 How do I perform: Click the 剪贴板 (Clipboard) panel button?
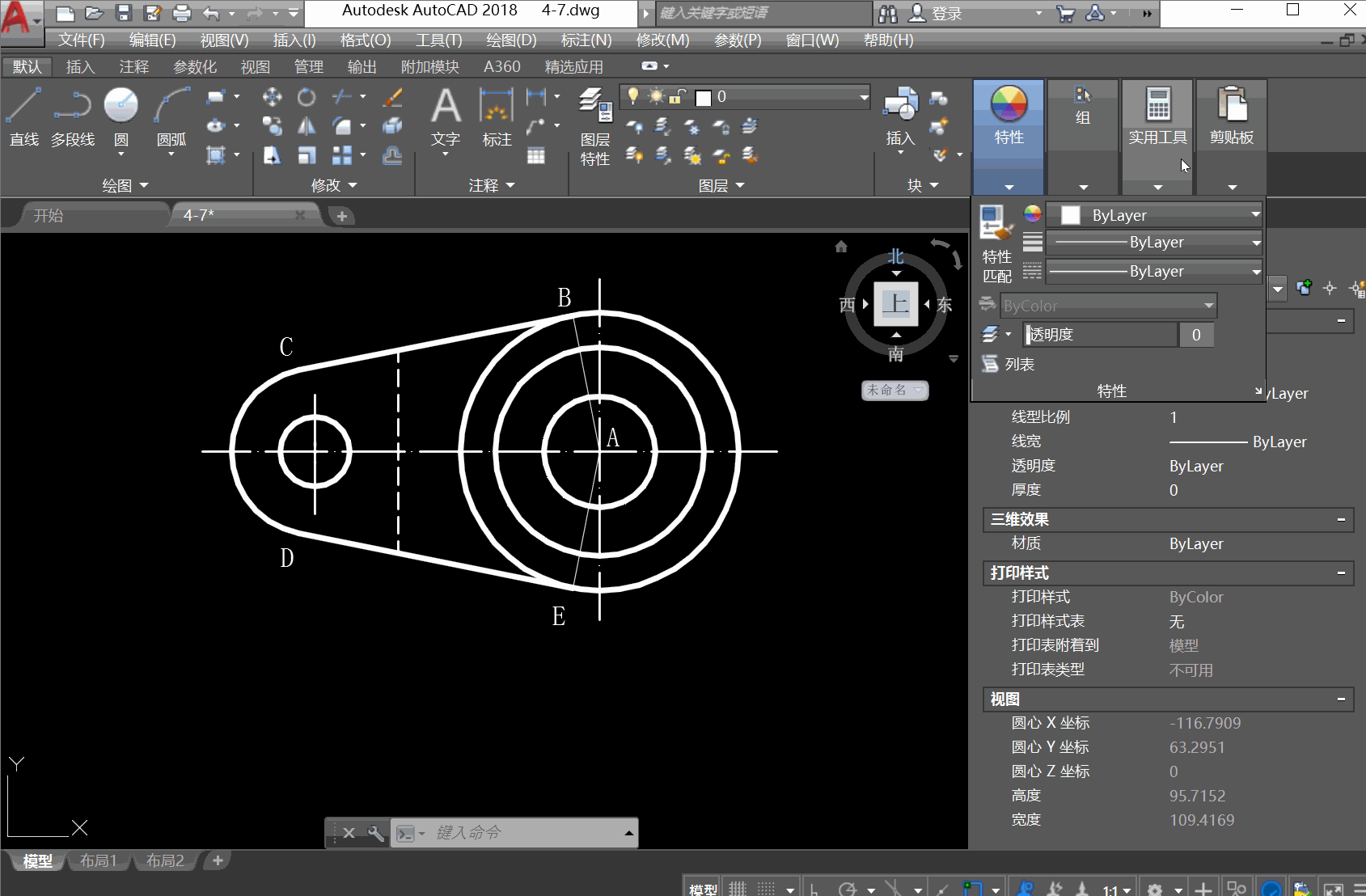(1232, 137)
